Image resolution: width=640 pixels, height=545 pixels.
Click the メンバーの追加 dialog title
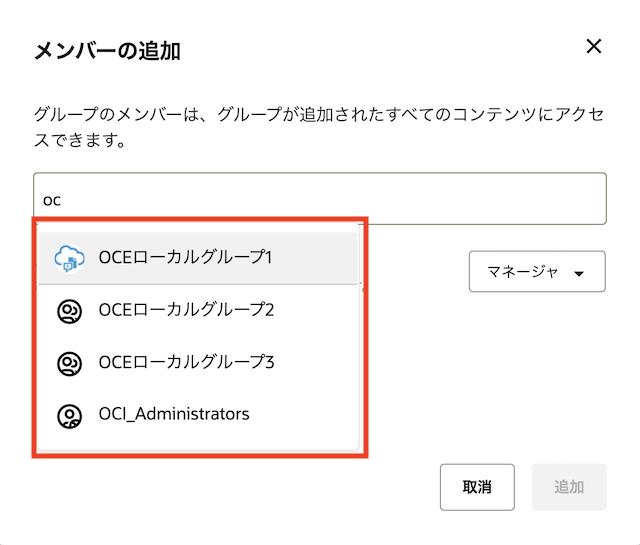(x=107, y=50)
